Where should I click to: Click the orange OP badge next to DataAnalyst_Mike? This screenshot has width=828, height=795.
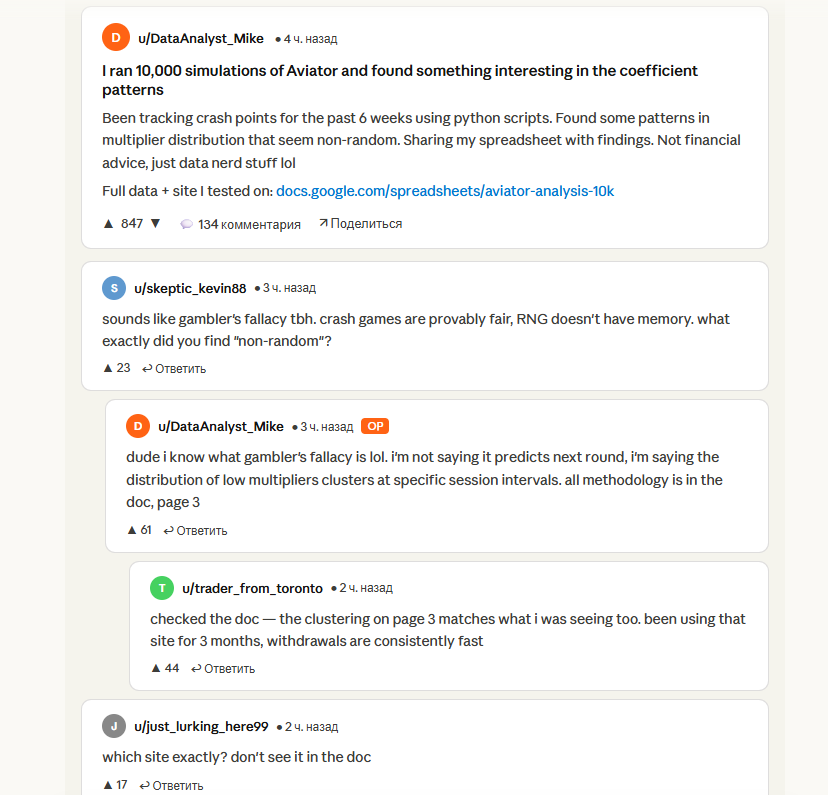tap(374, 425)
